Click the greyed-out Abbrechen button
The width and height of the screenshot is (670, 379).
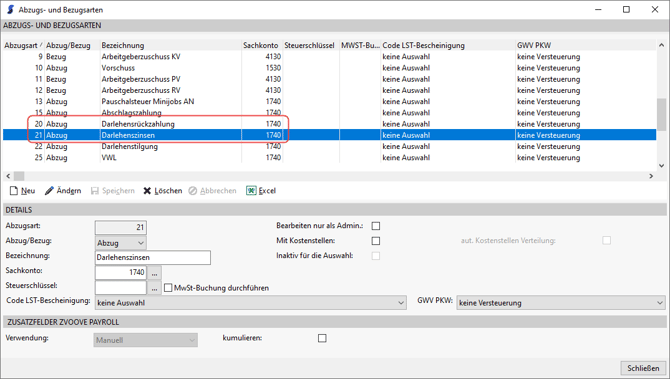pyautogui.click(x=212, y=191)
